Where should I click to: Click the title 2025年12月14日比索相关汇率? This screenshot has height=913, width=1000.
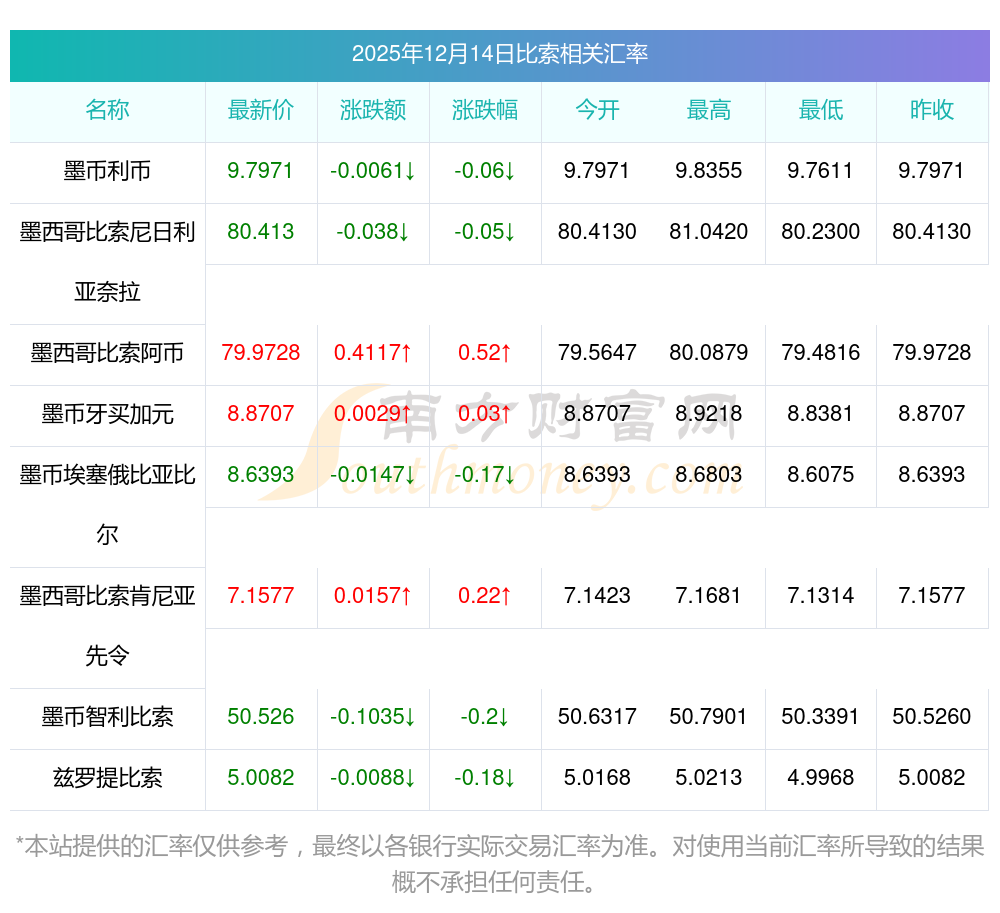pos(499,54)
